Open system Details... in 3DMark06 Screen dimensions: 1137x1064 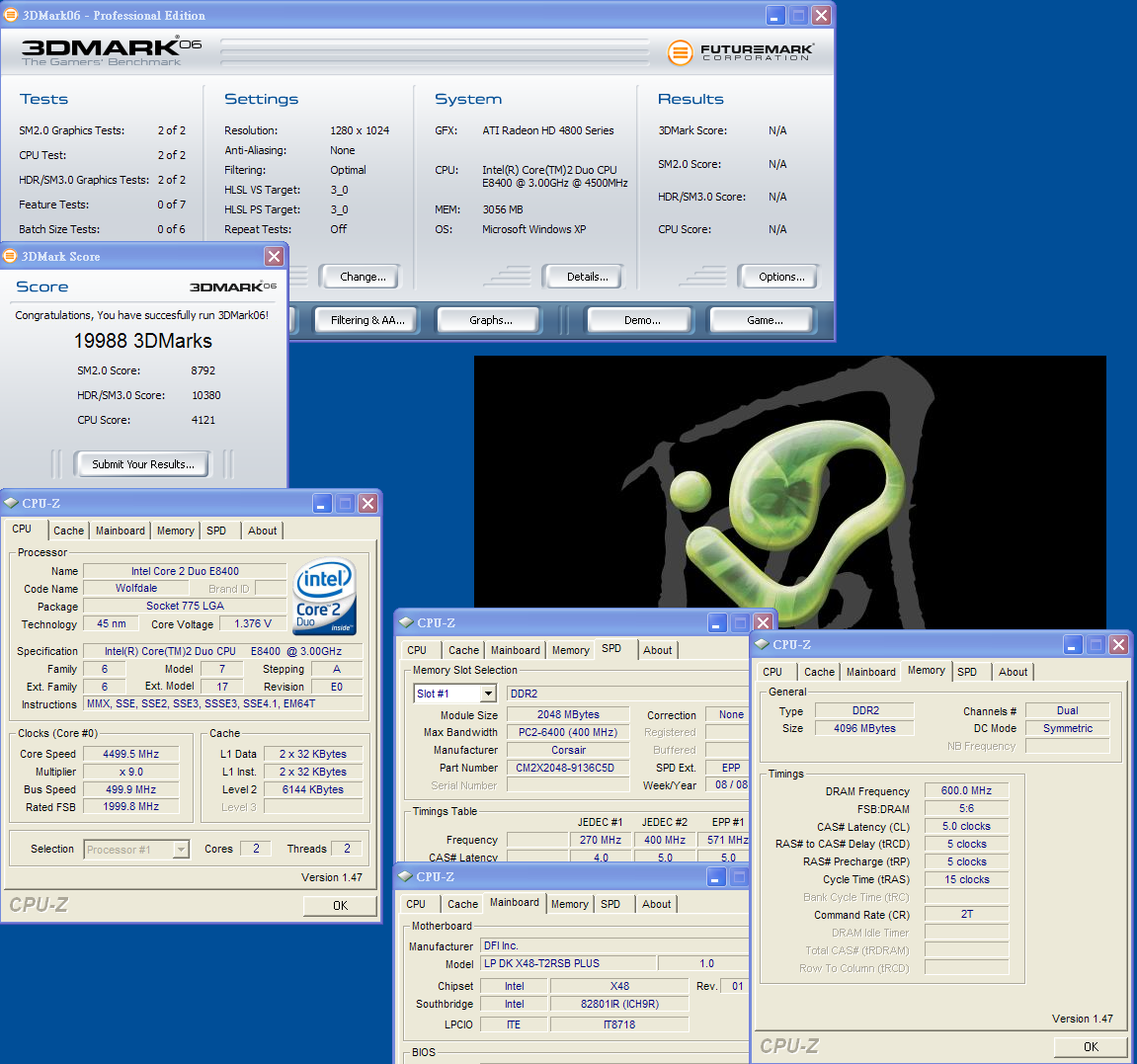point(587,277)
